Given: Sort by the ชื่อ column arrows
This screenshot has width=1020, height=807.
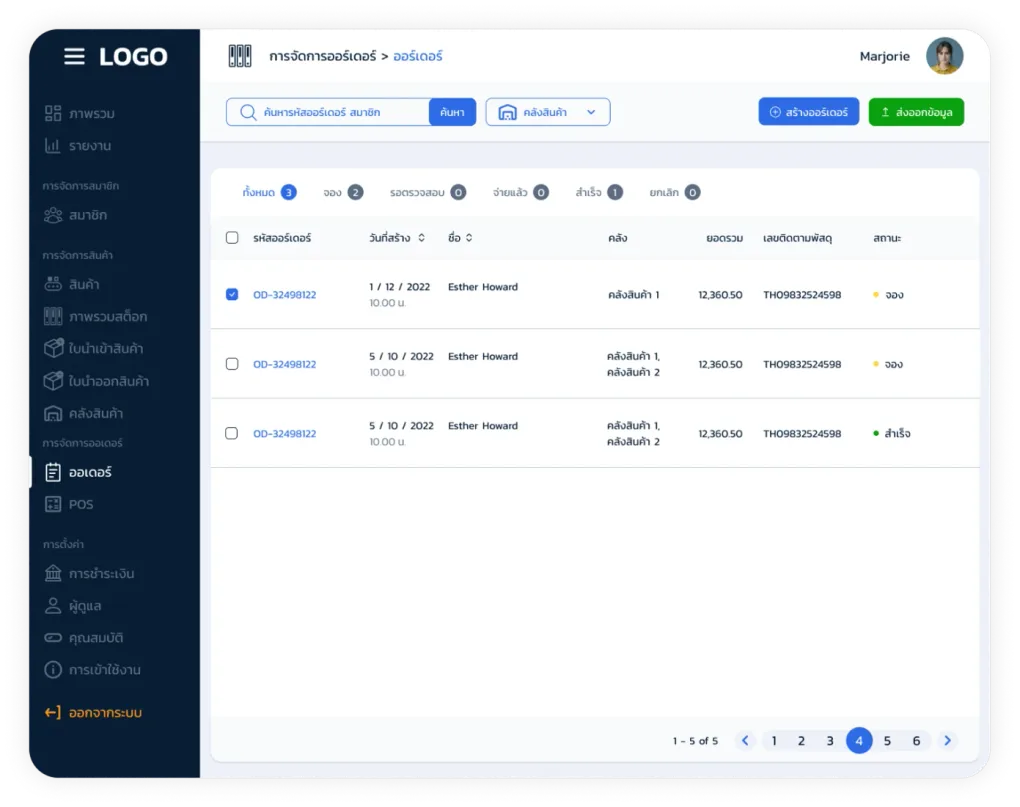Looking at the screenshot, I should point(469,237).
